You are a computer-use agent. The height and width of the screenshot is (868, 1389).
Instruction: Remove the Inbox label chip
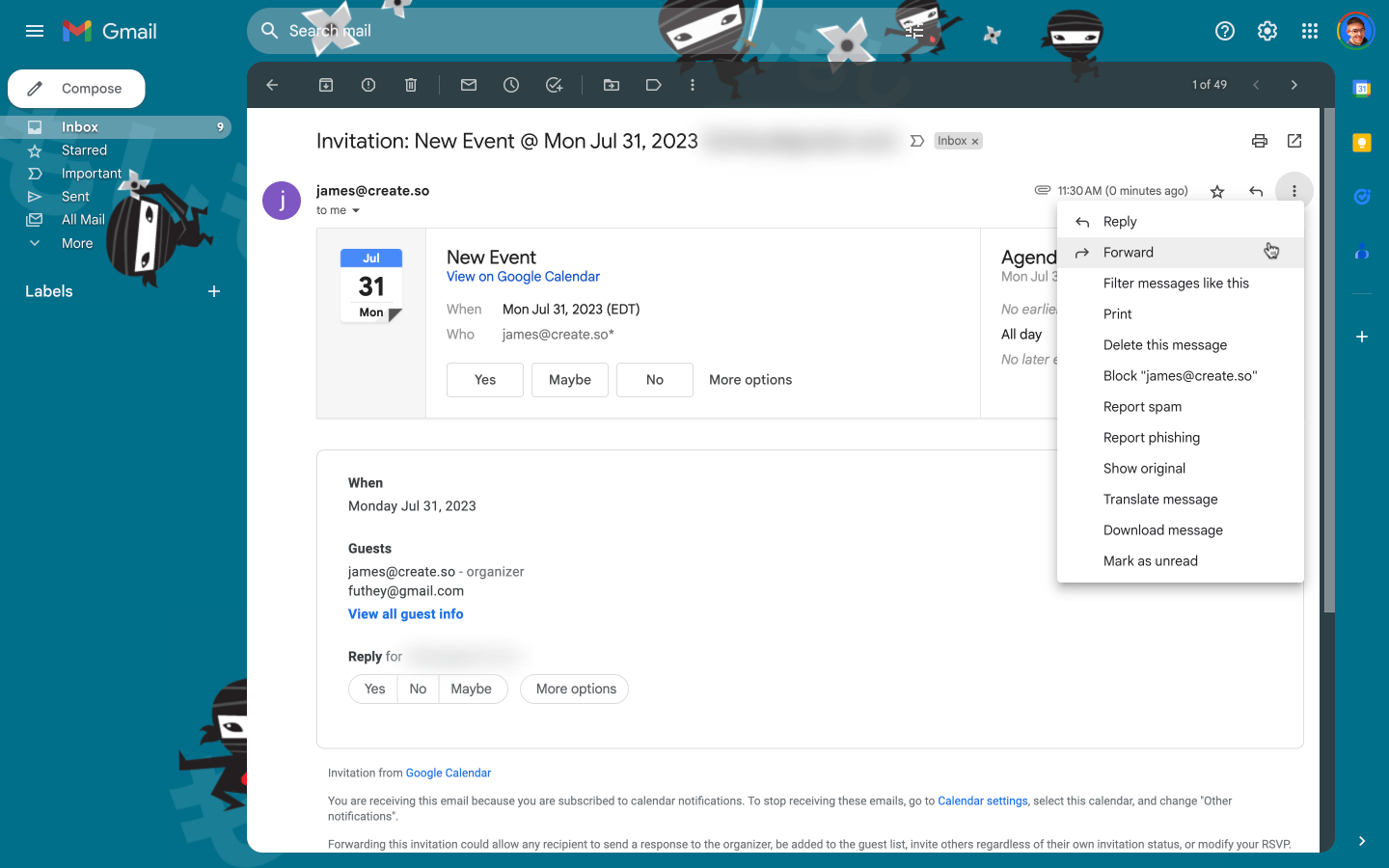pyautogui.click(x=974, y=141)
